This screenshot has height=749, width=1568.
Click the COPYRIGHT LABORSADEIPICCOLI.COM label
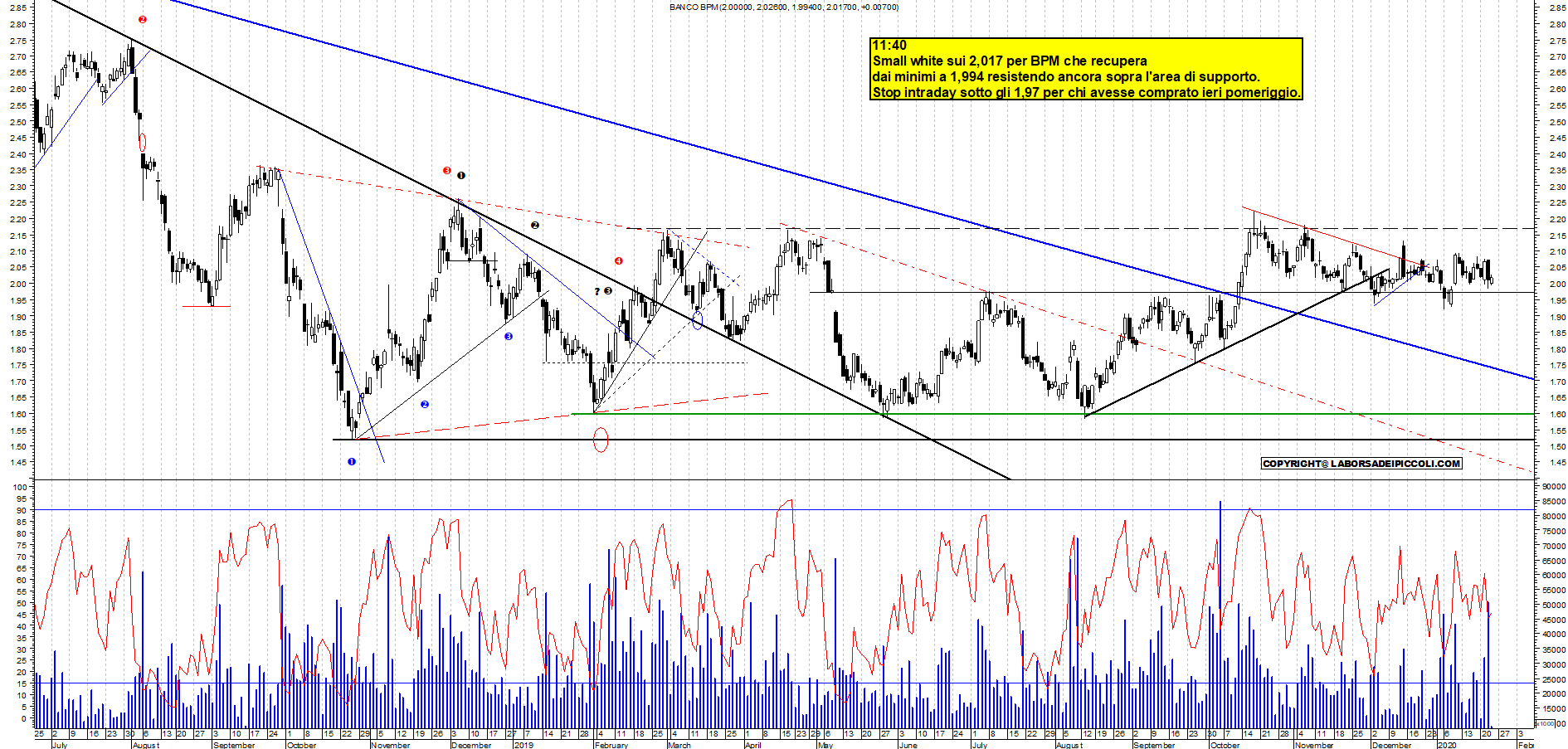pyautogui.click(x=1361, y=464)
